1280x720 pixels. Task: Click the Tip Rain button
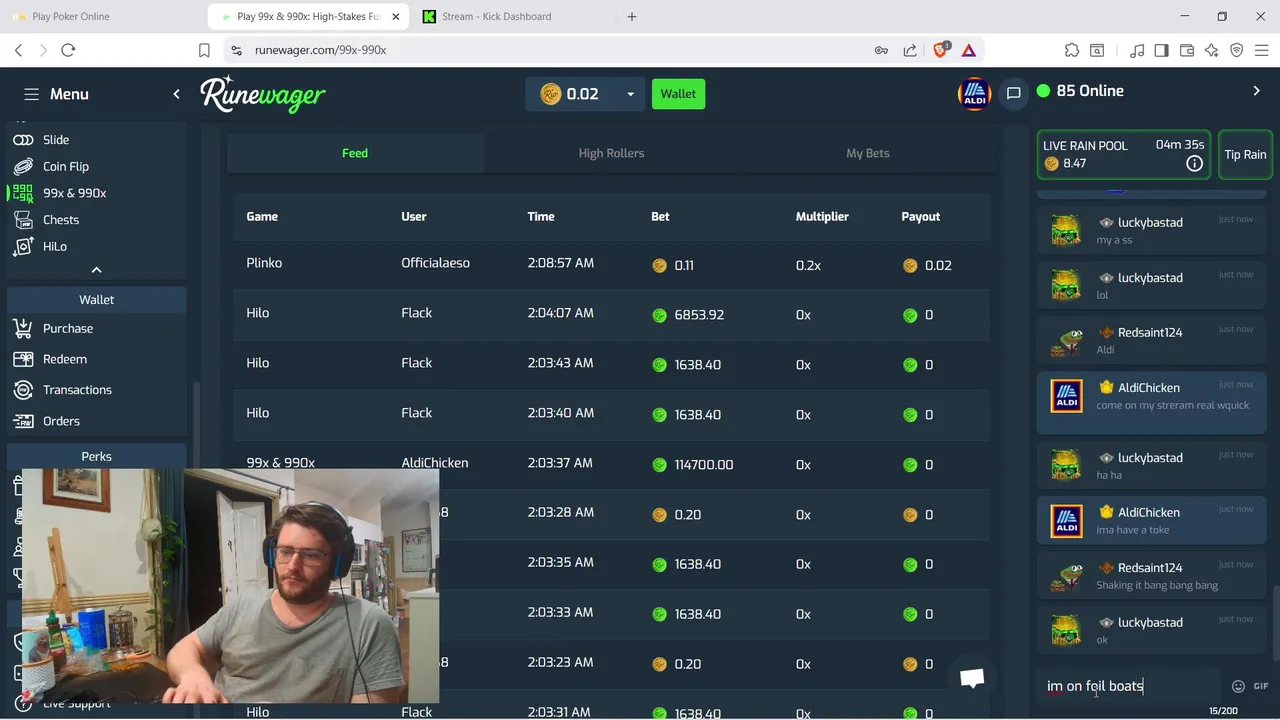1245,155
